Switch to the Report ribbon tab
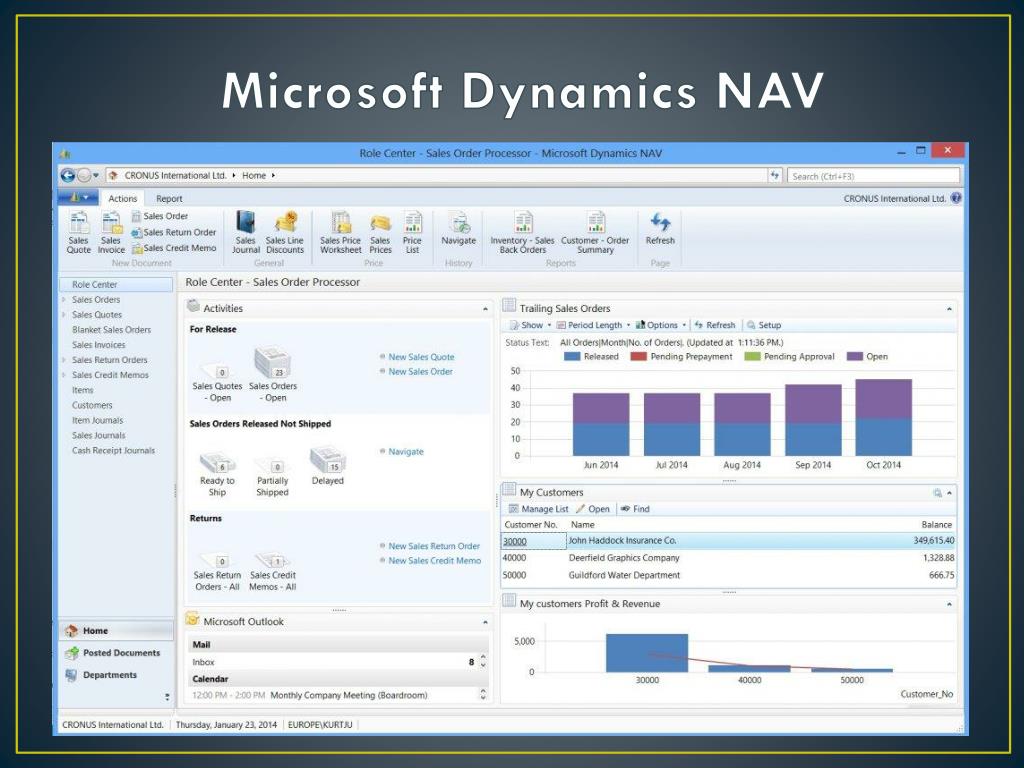Viewport: 1024px width, 768px height. point(169,199)
